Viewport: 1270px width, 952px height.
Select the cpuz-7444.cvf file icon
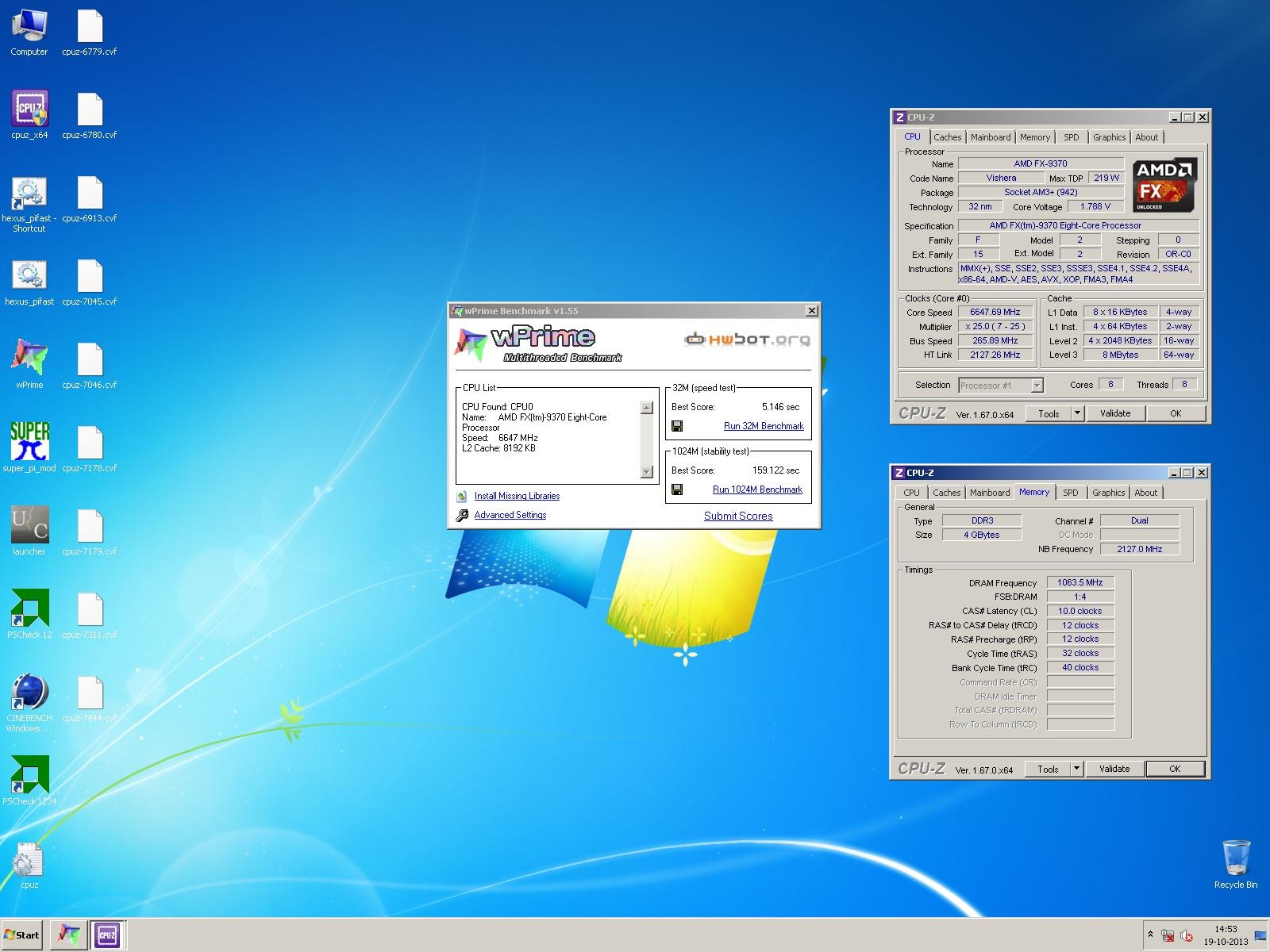[90, 699]
